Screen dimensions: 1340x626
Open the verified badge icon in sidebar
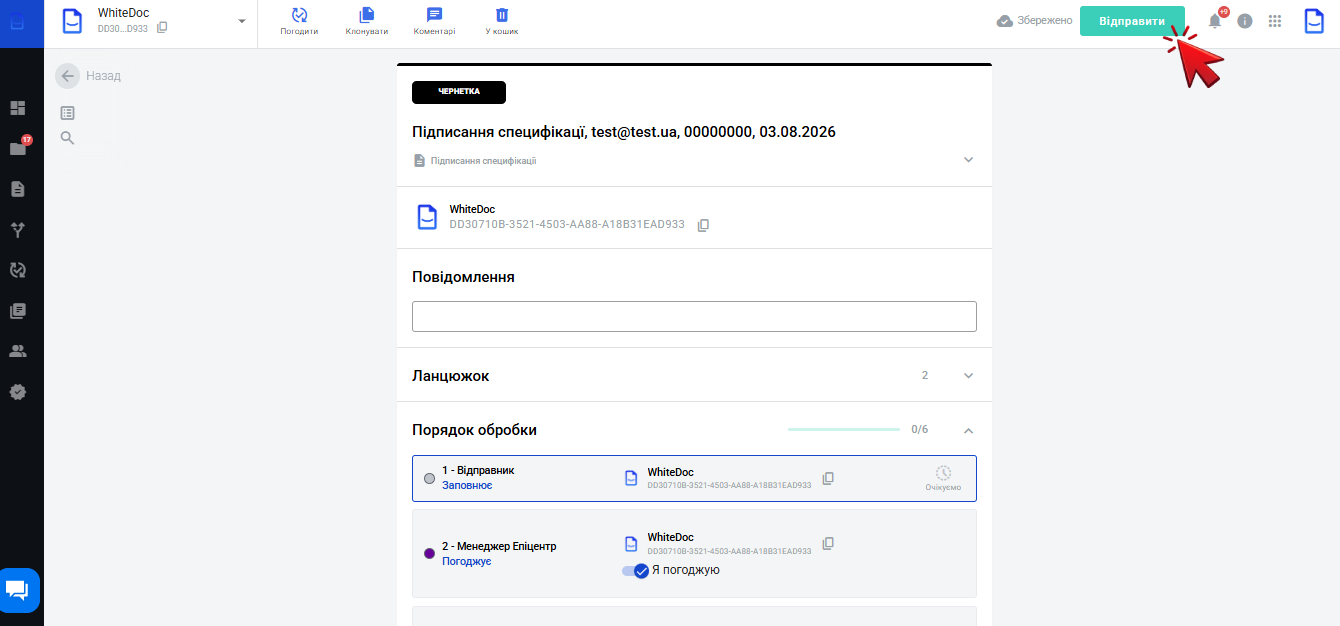point(18,392)
